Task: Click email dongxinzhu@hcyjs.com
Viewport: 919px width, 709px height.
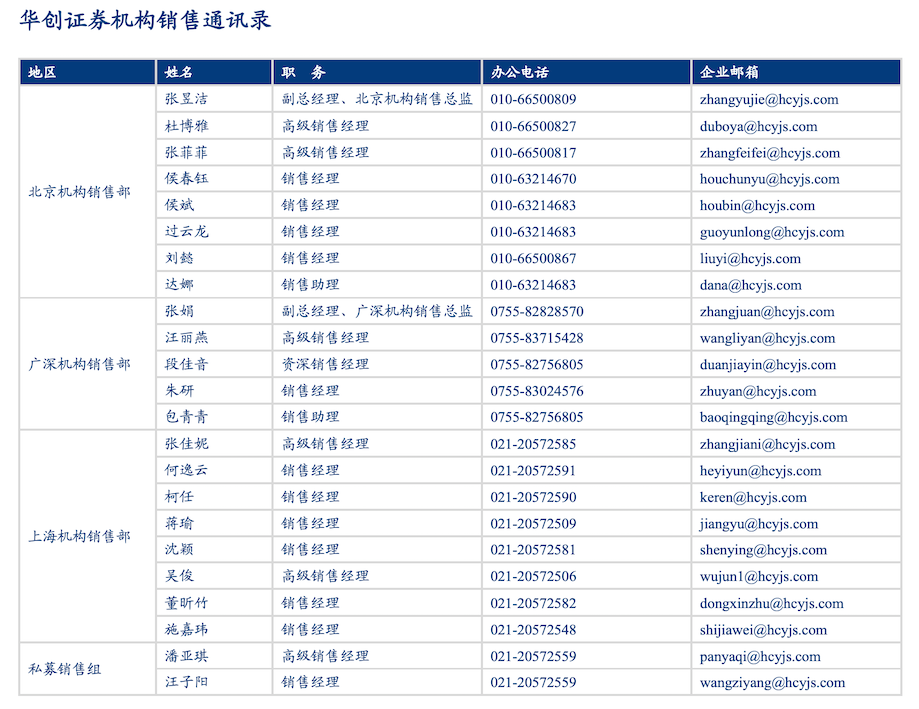Action: [x=771, y=604]
